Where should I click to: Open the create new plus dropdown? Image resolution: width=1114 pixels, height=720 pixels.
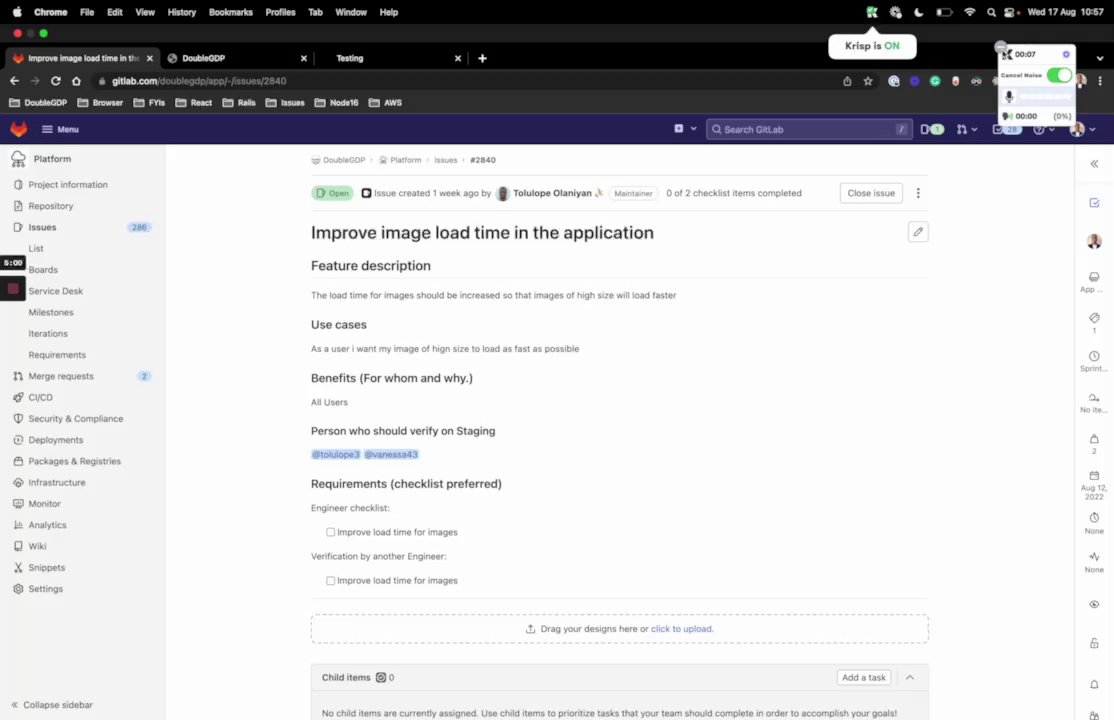[683, 129]
